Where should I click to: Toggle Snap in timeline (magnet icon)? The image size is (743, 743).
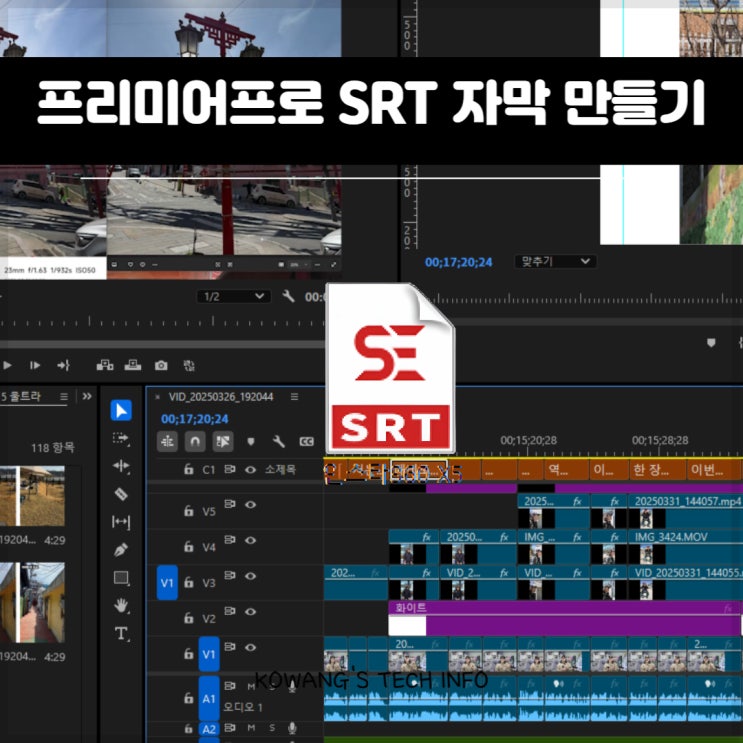[195, 442]
